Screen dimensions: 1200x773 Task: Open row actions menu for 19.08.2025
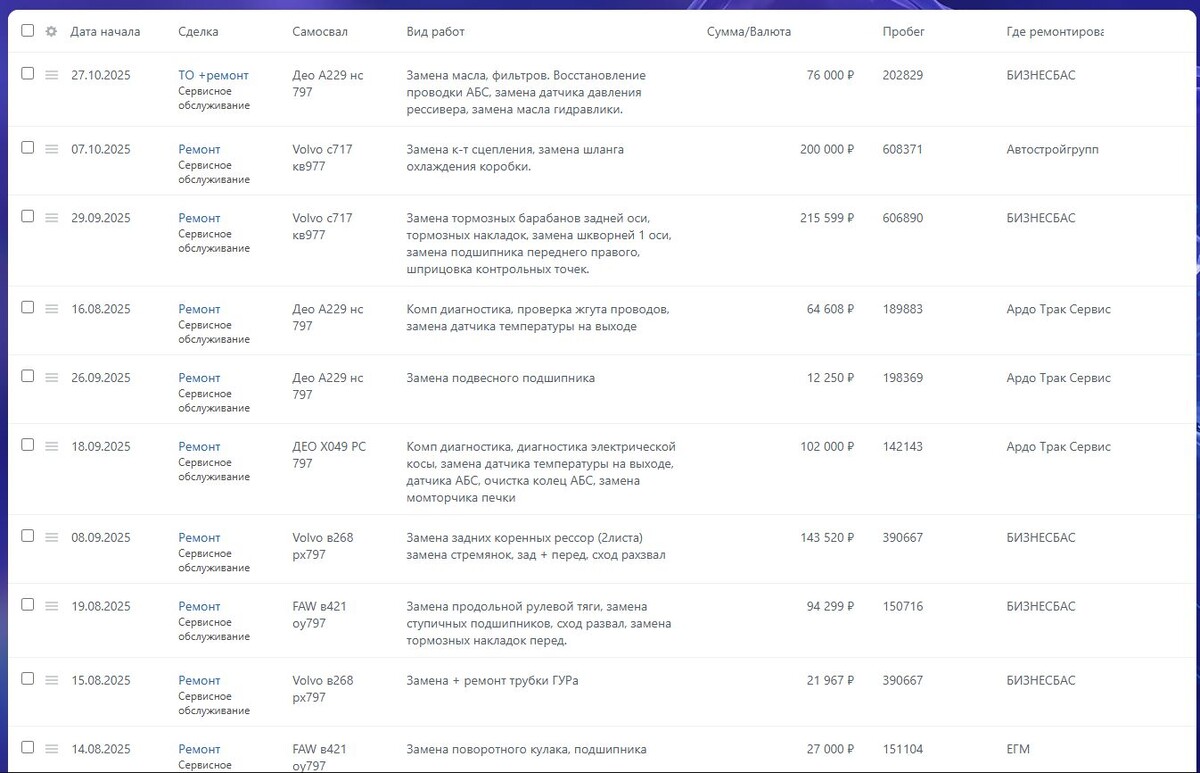point(52,606)
